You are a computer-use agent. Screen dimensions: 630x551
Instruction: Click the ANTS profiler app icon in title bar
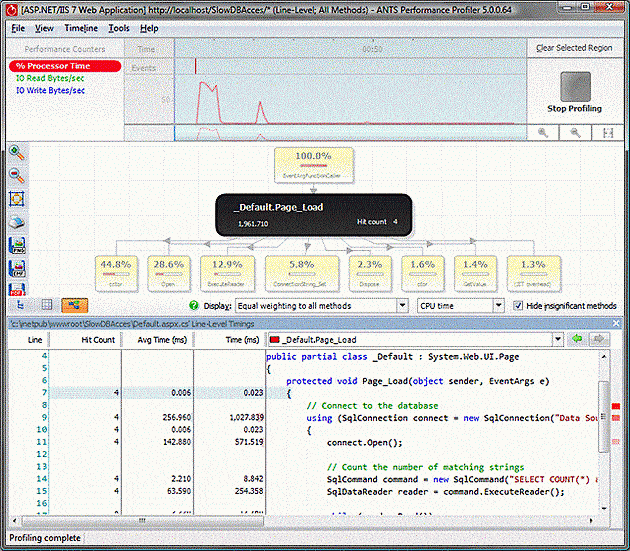[x=12, y=9]
